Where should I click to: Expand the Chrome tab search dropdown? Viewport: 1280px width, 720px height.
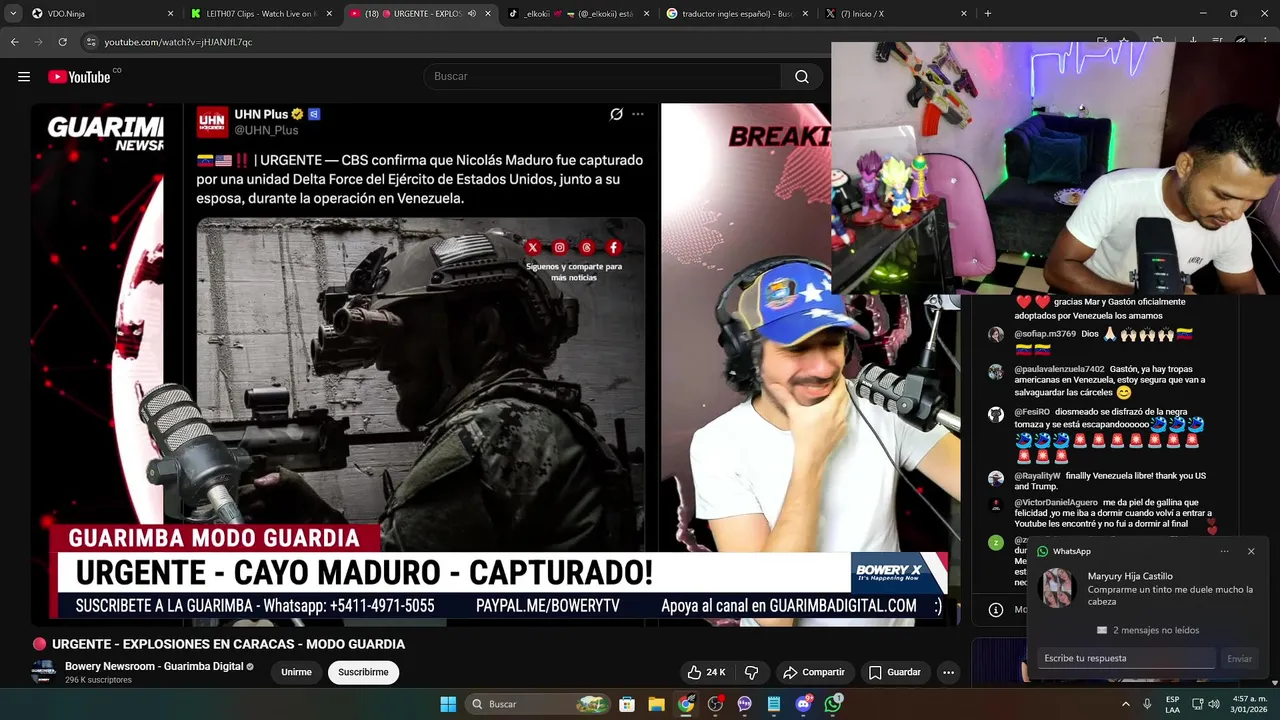[13, 14]
